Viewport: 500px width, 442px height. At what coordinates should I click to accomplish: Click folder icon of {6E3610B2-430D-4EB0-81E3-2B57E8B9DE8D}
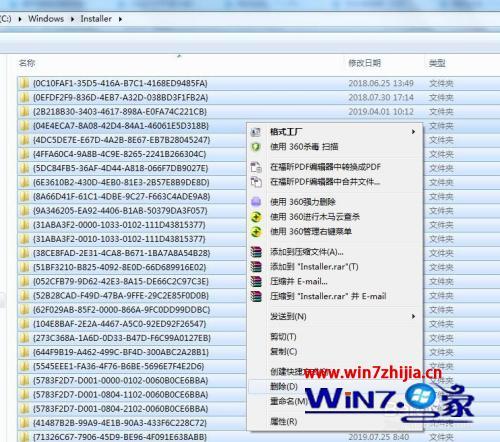click(24, 183)
